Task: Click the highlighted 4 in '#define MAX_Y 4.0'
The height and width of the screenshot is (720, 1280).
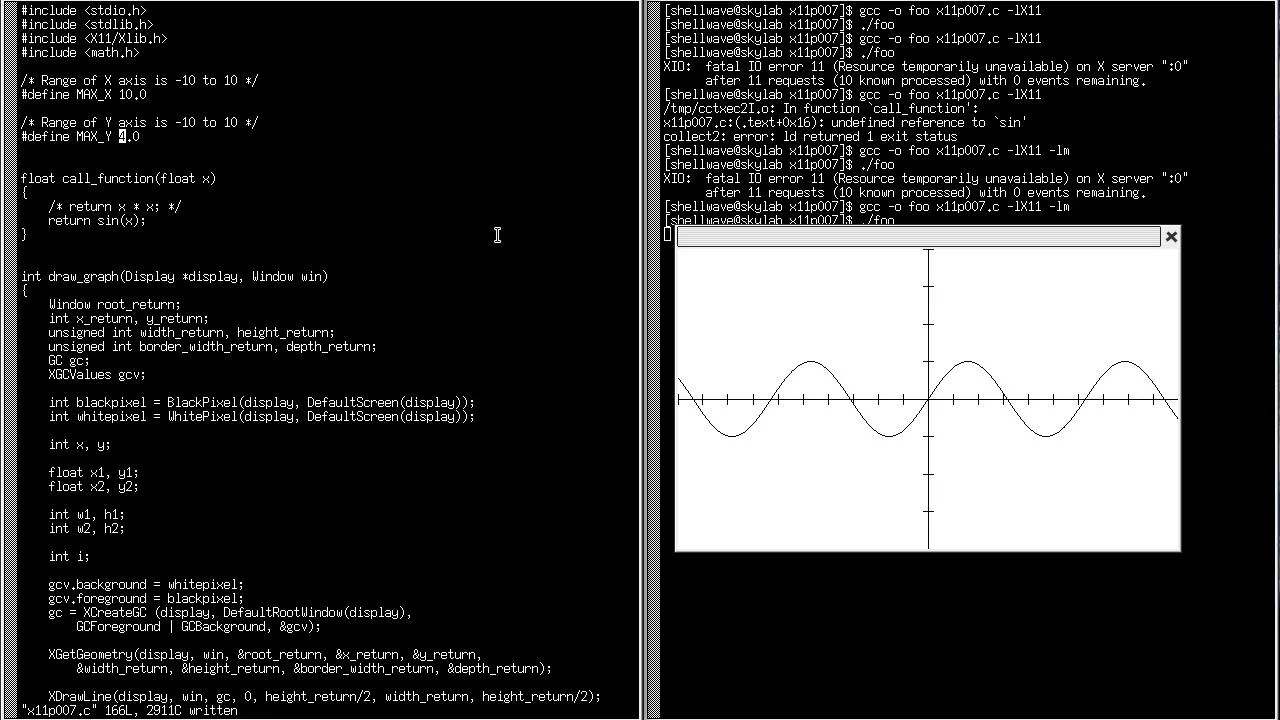Action: point(122,137)
